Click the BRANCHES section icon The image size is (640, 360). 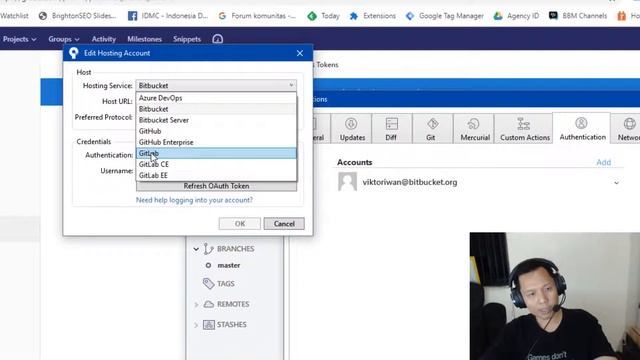[x=209, y=249]
